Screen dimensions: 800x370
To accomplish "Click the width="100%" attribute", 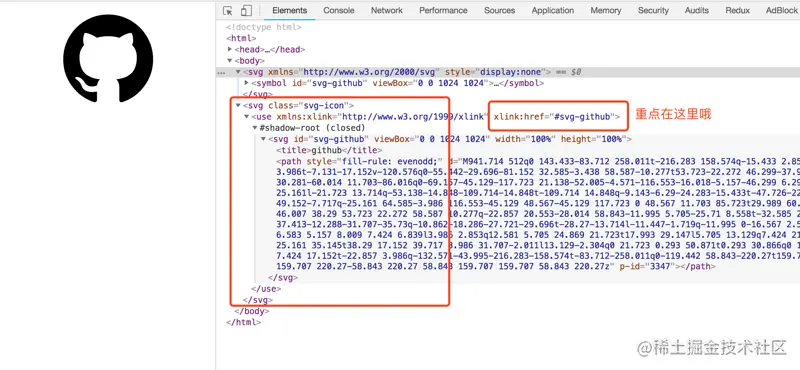I will (525, 139).
